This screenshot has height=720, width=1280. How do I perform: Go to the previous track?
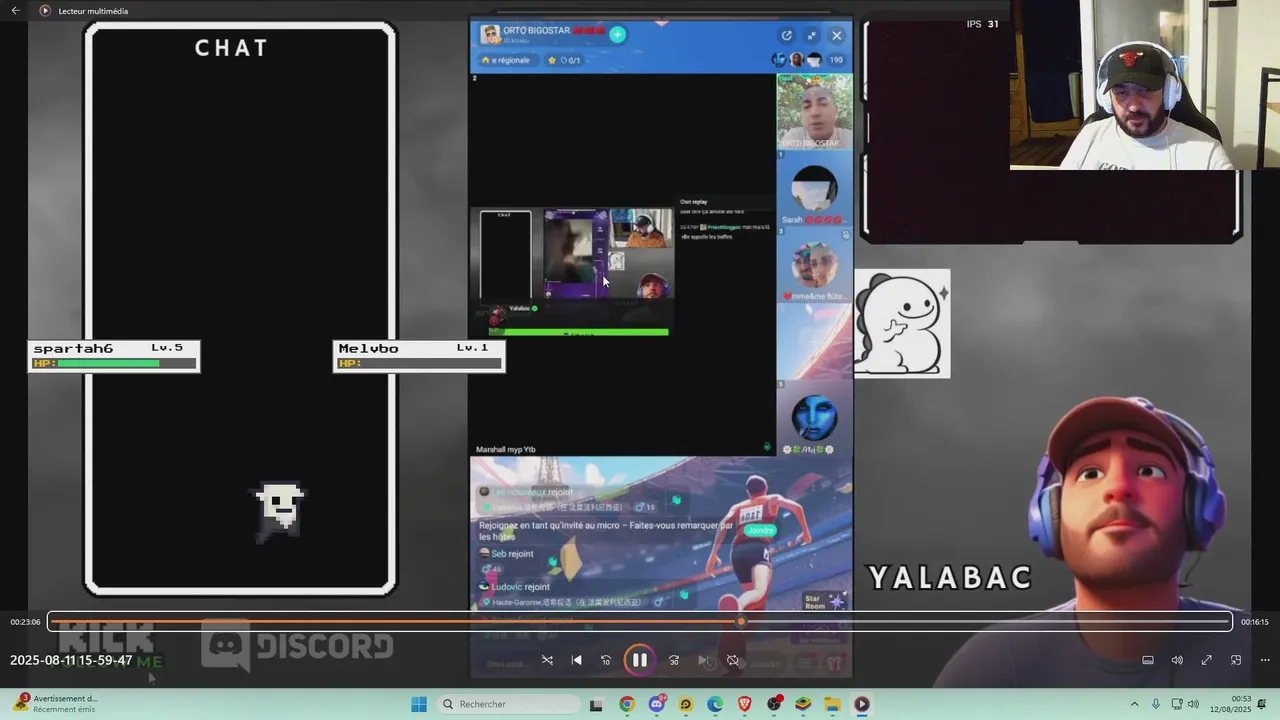click(x=576, y=660)
